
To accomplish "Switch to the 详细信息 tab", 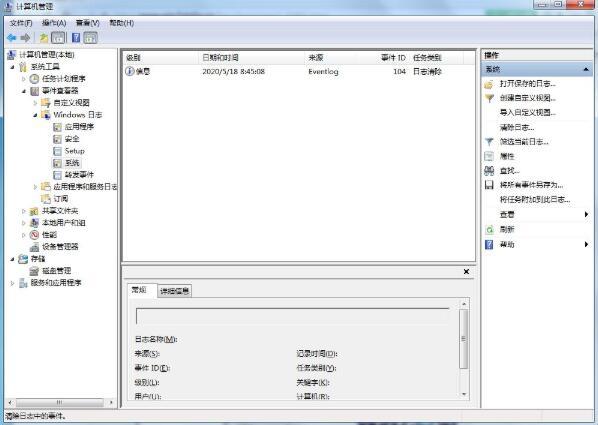I will pos(174,291).
